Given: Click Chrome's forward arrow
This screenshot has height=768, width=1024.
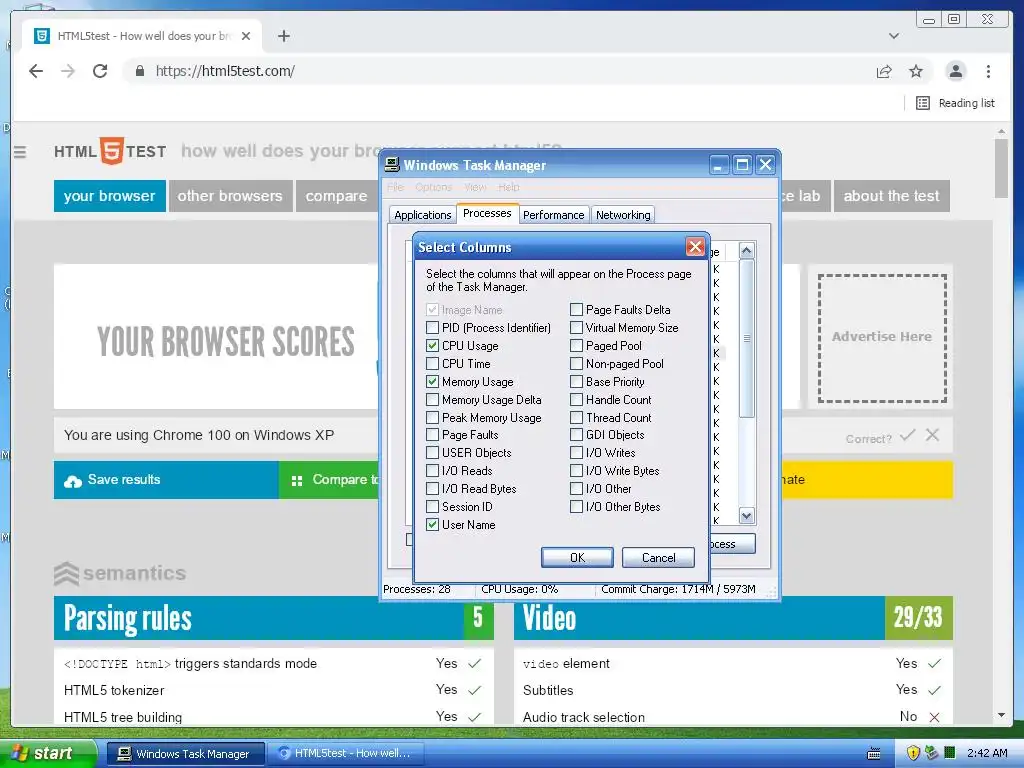Looking at the screenshot, I should [68, 71].
